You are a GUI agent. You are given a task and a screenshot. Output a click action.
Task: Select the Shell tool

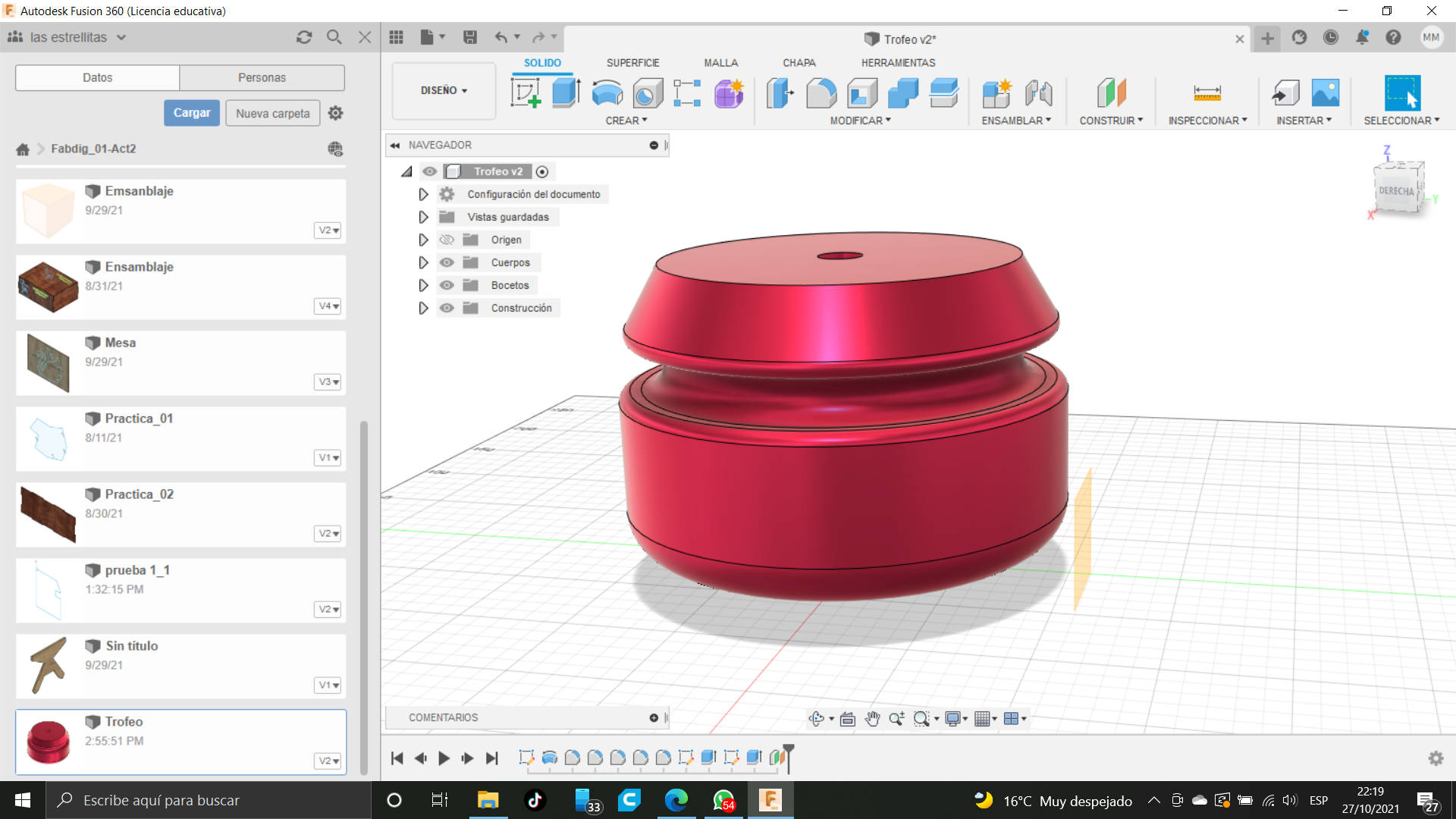[x=862, y=93]
